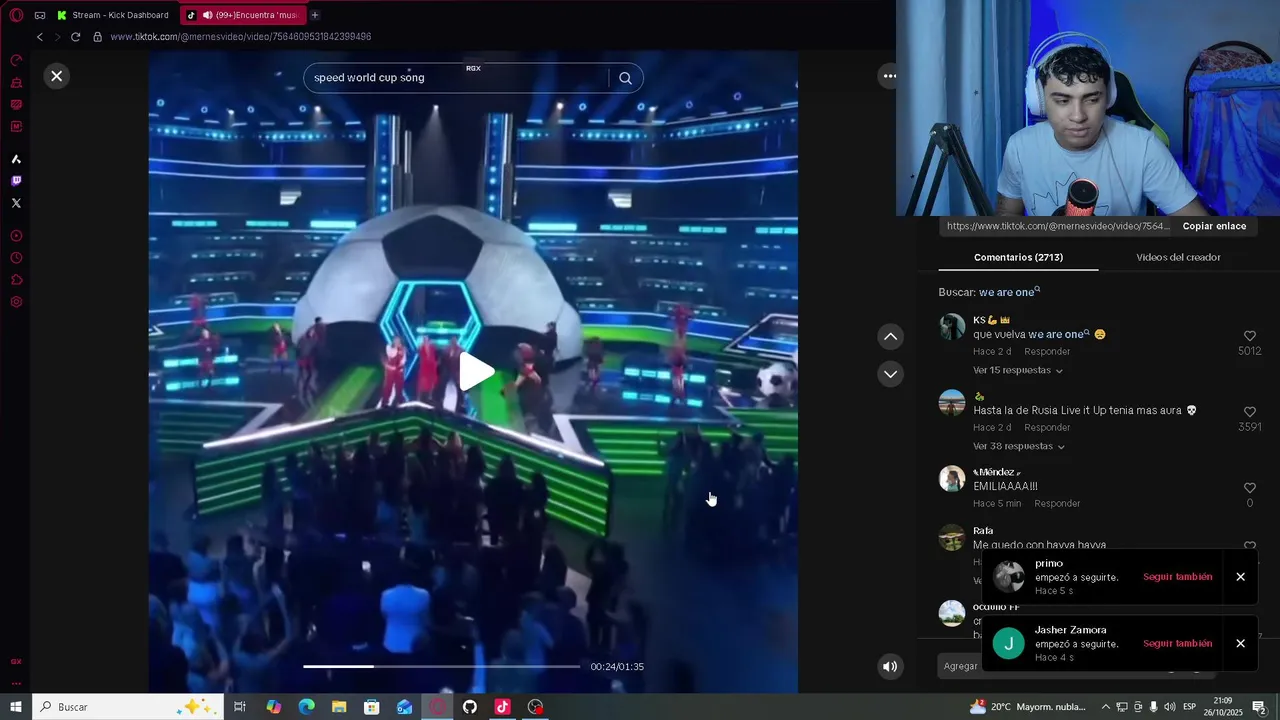Reply to the Rusia comment via Responder
1280x720 pixels.
click(1047, 427)
